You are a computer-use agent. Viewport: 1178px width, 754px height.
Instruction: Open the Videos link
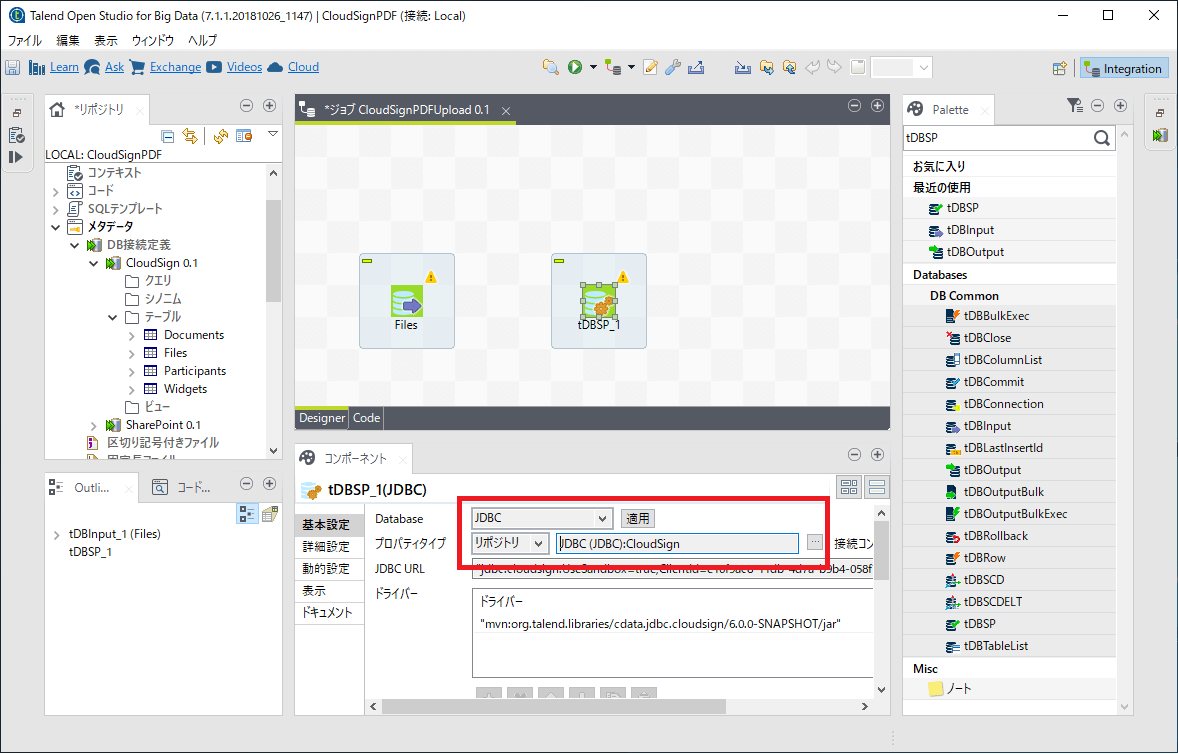tap(244, 67)
